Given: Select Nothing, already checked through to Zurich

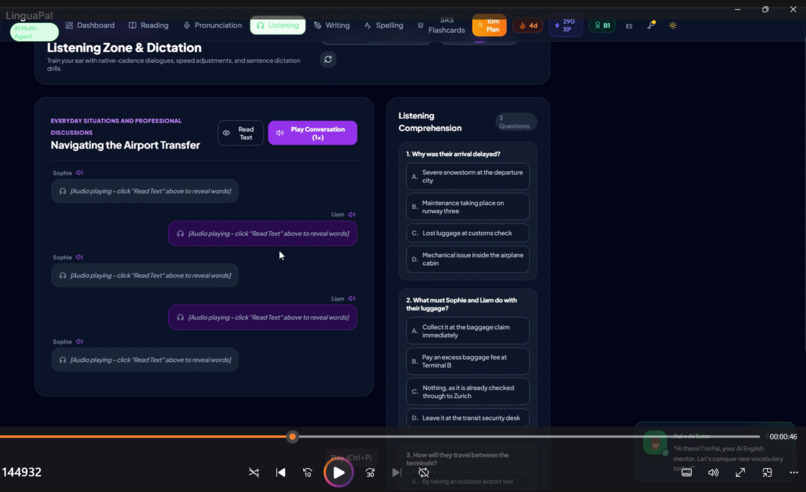Looking at the screenshot, I should [468, 392].
